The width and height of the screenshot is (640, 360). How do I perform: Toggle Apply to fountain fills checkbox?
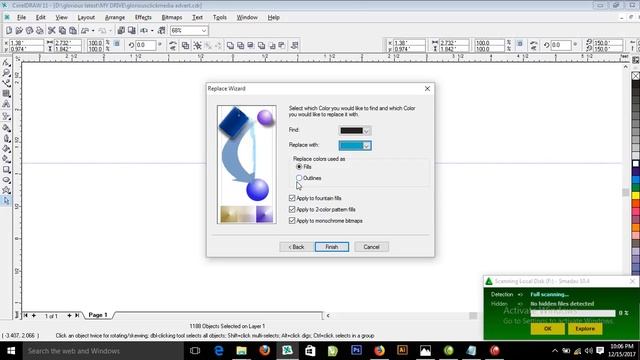click(x=292, y=198)
